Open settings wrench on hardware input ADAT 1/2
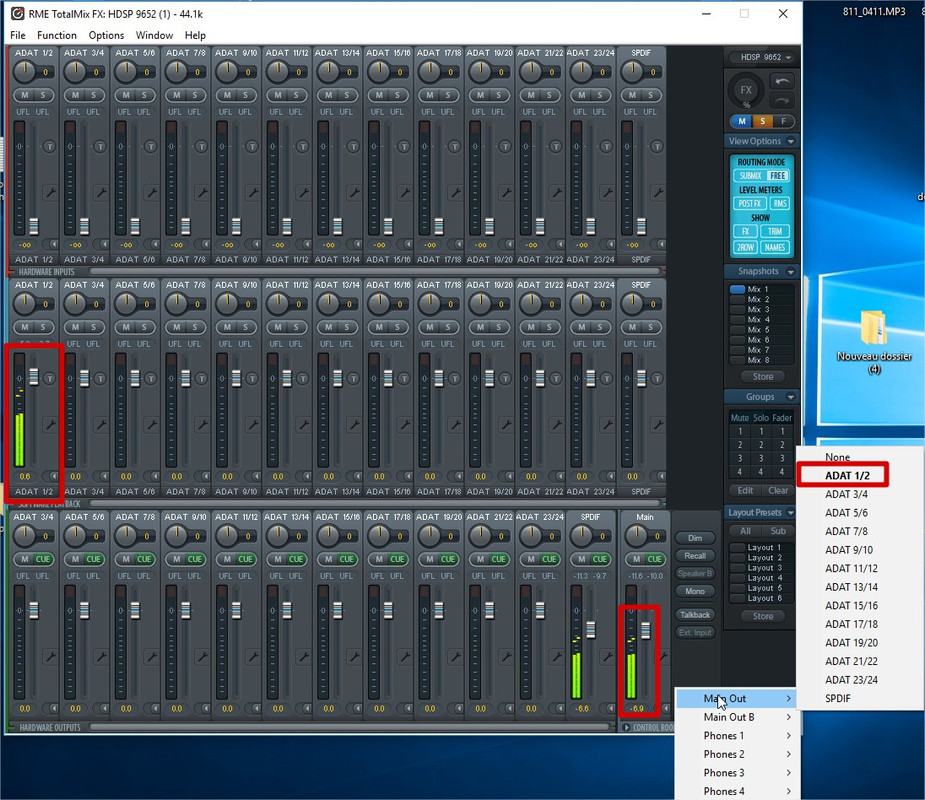Viewport: 925px width, 800px height. [x=50, y=193]
